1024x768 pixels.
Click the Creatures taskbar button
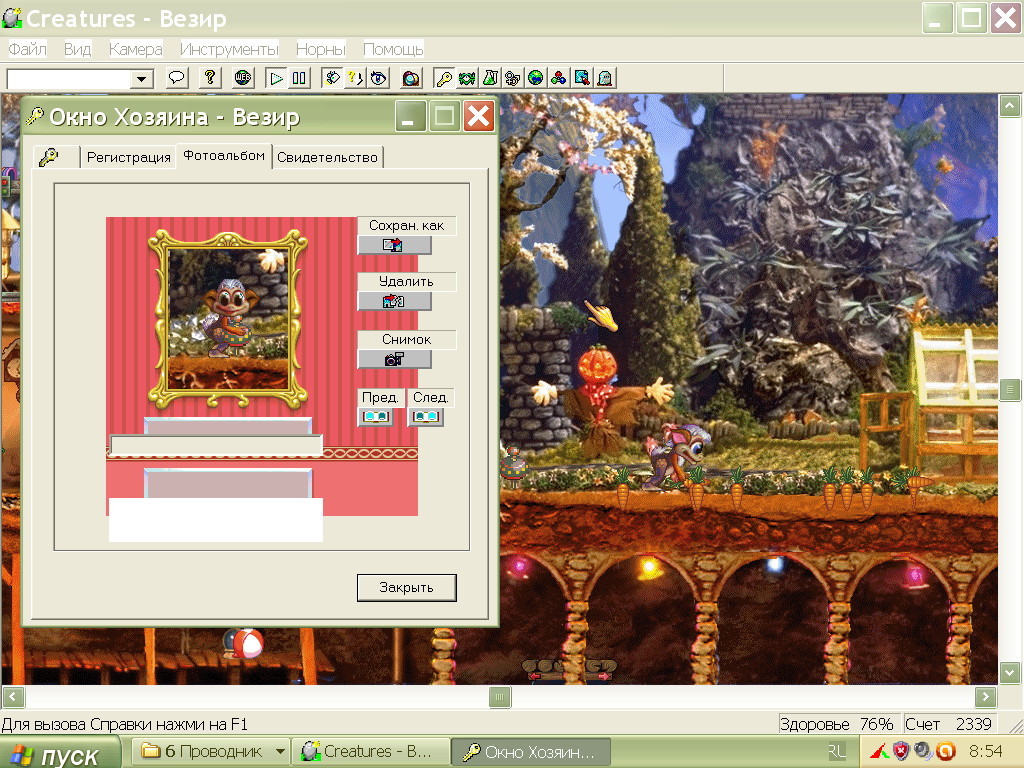(x=371, y=752)
